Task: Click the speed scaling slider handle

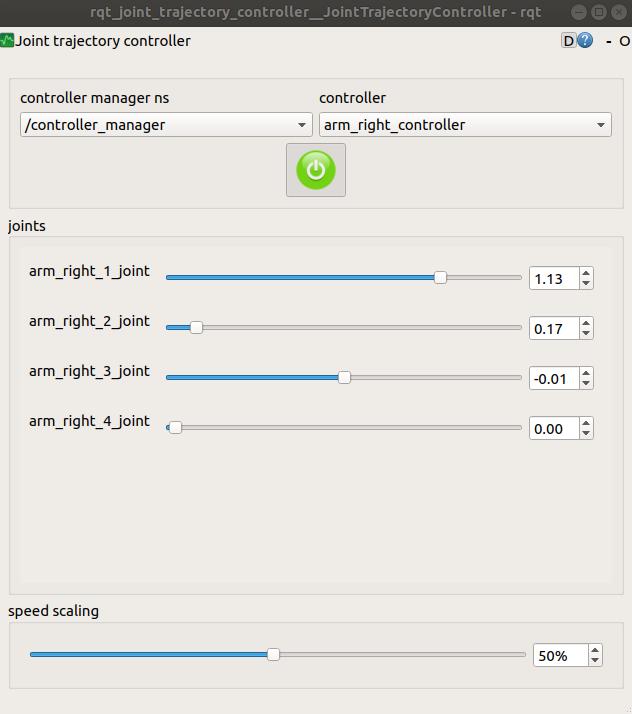Action: [273, 654]
